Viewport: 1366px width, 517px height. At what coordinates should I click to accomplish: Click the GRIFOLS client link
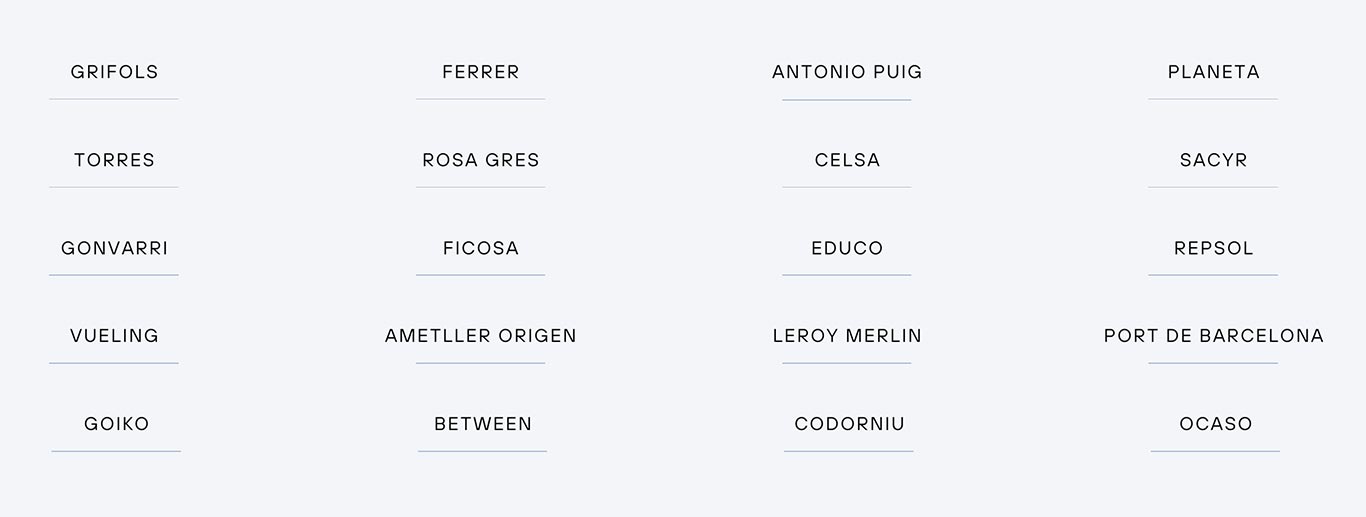point(114,72)
